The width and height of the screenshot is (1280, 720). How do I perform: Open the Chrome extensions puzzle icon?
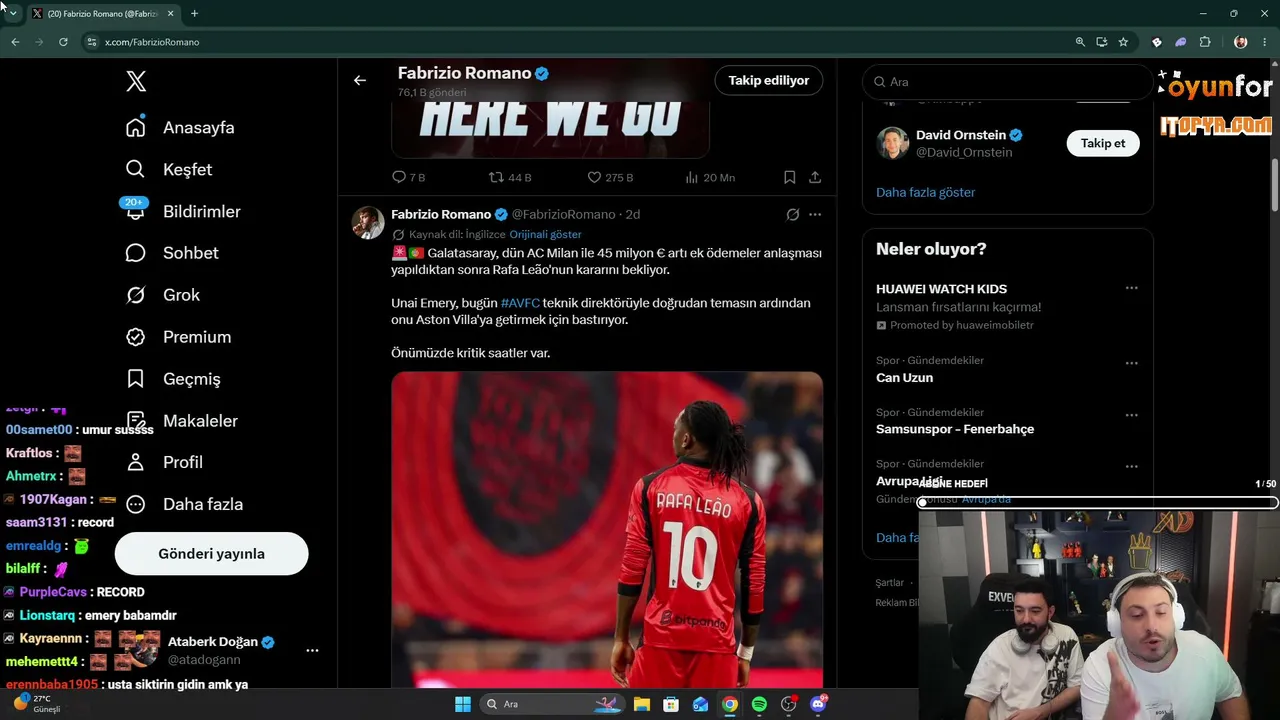point(1205,42)
